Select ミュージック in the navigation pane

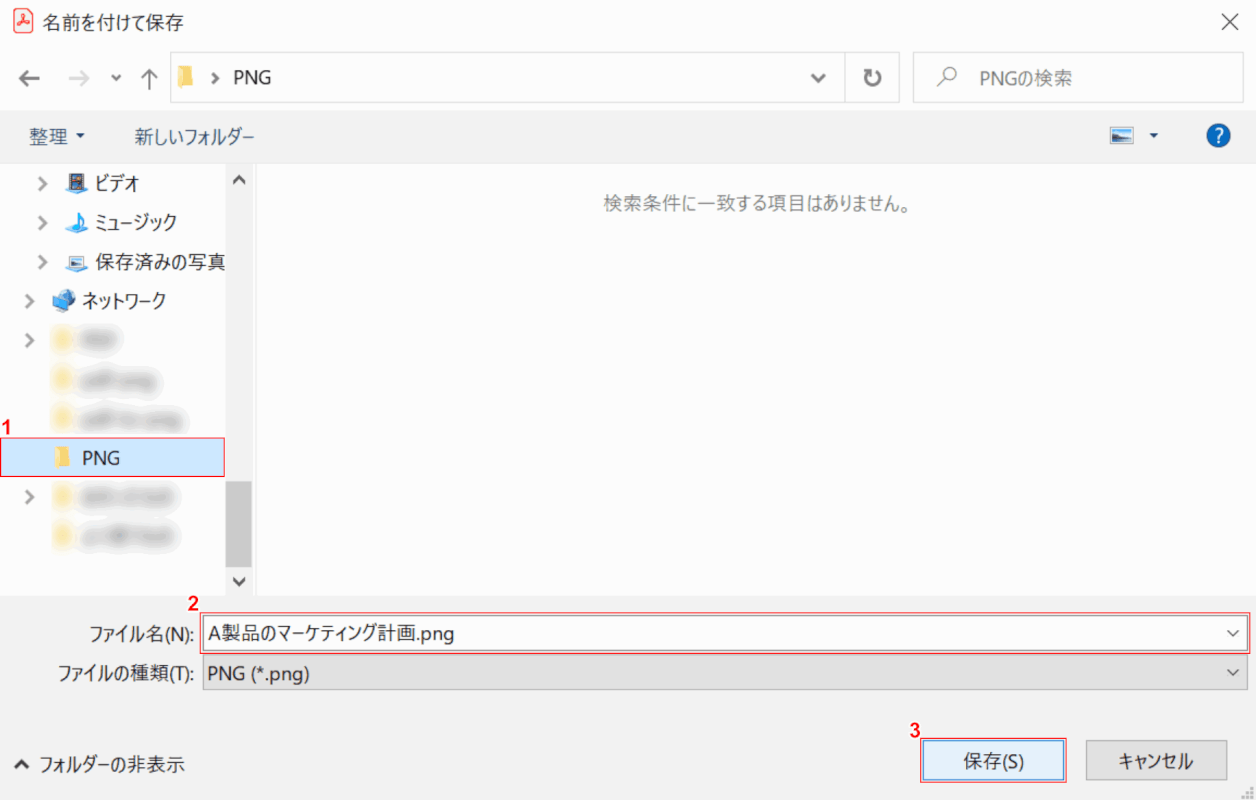[x=136, y=222]
